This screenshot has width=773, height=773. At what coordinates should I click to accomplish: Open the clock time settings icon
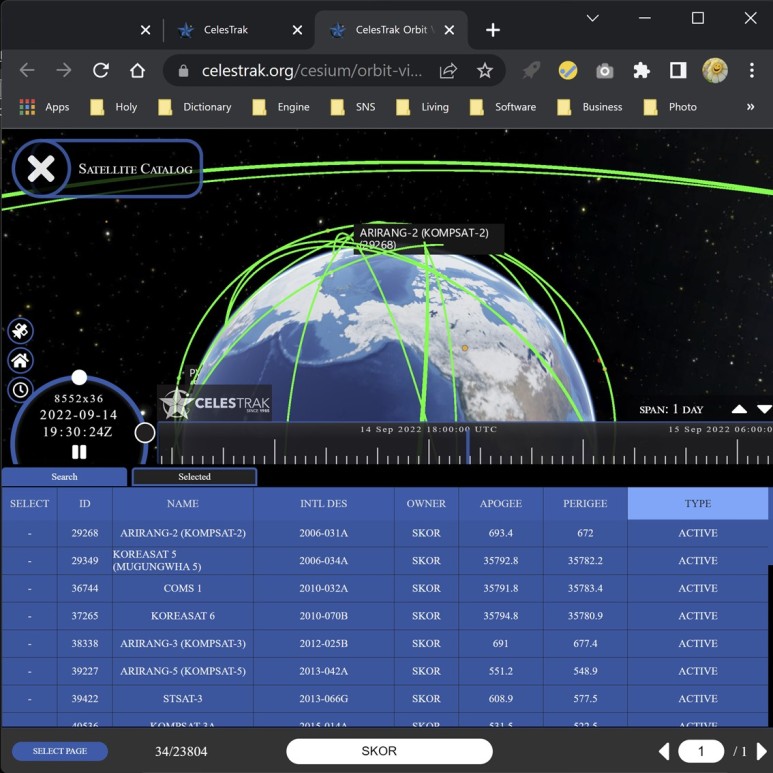[x=20, y=390]
